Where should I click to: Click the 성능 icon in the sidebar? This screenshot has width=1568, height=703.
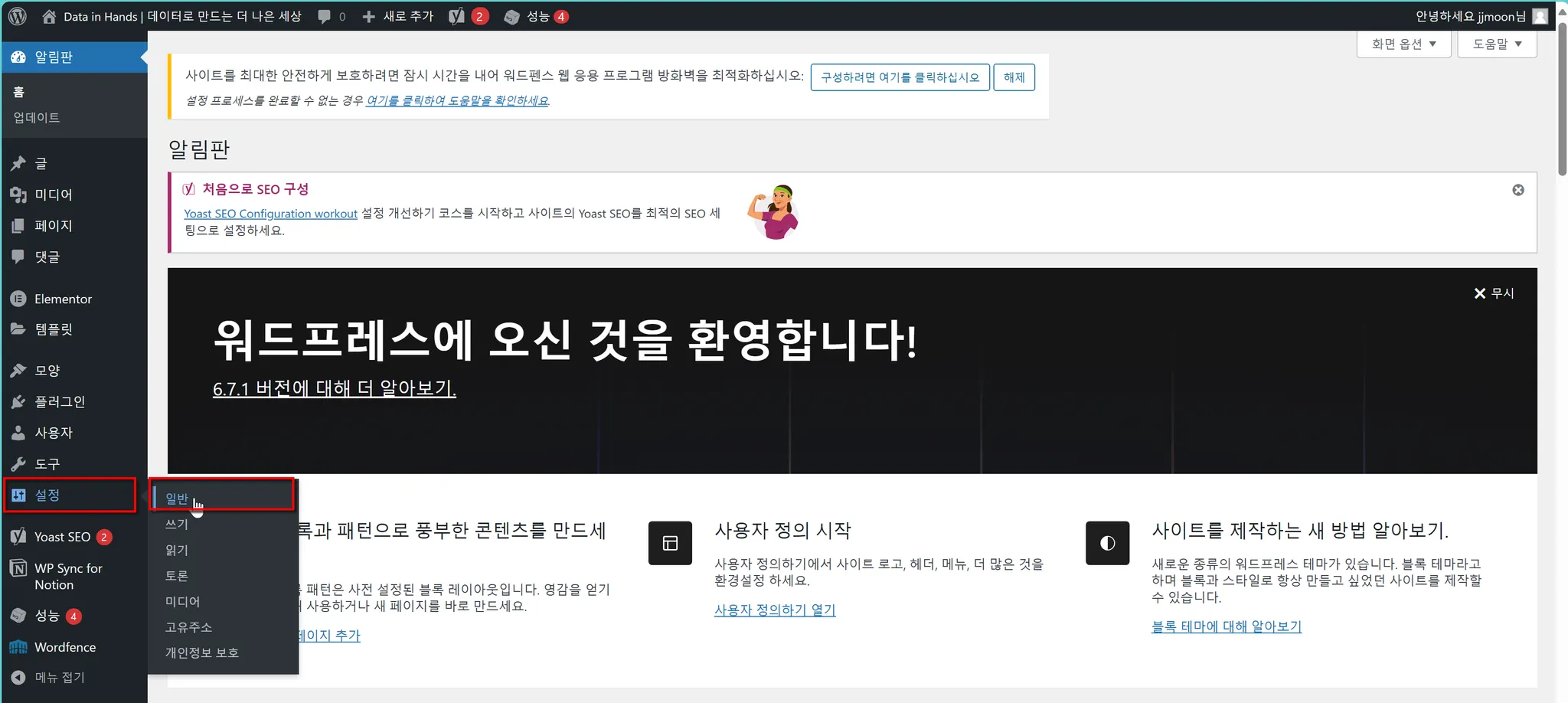point(18,616)
